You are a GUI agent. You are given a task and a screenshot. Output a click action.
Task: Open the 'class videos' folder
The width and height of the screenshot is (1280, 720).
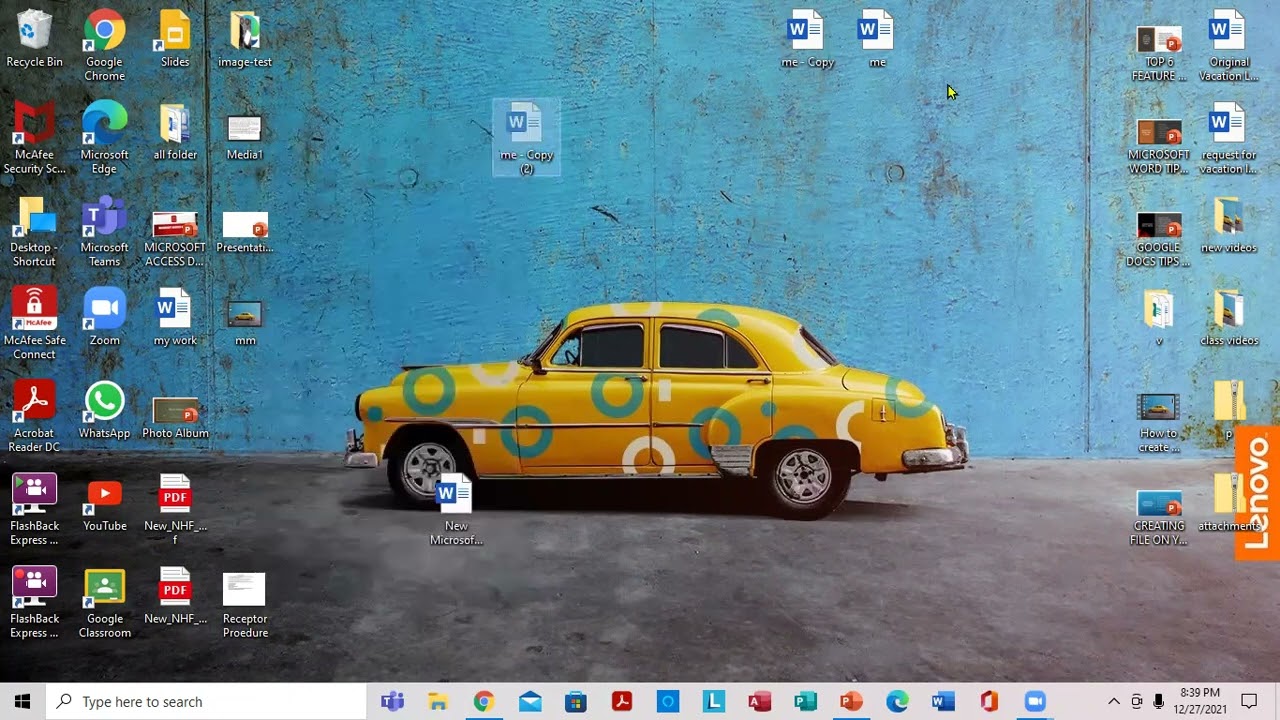1228,318
